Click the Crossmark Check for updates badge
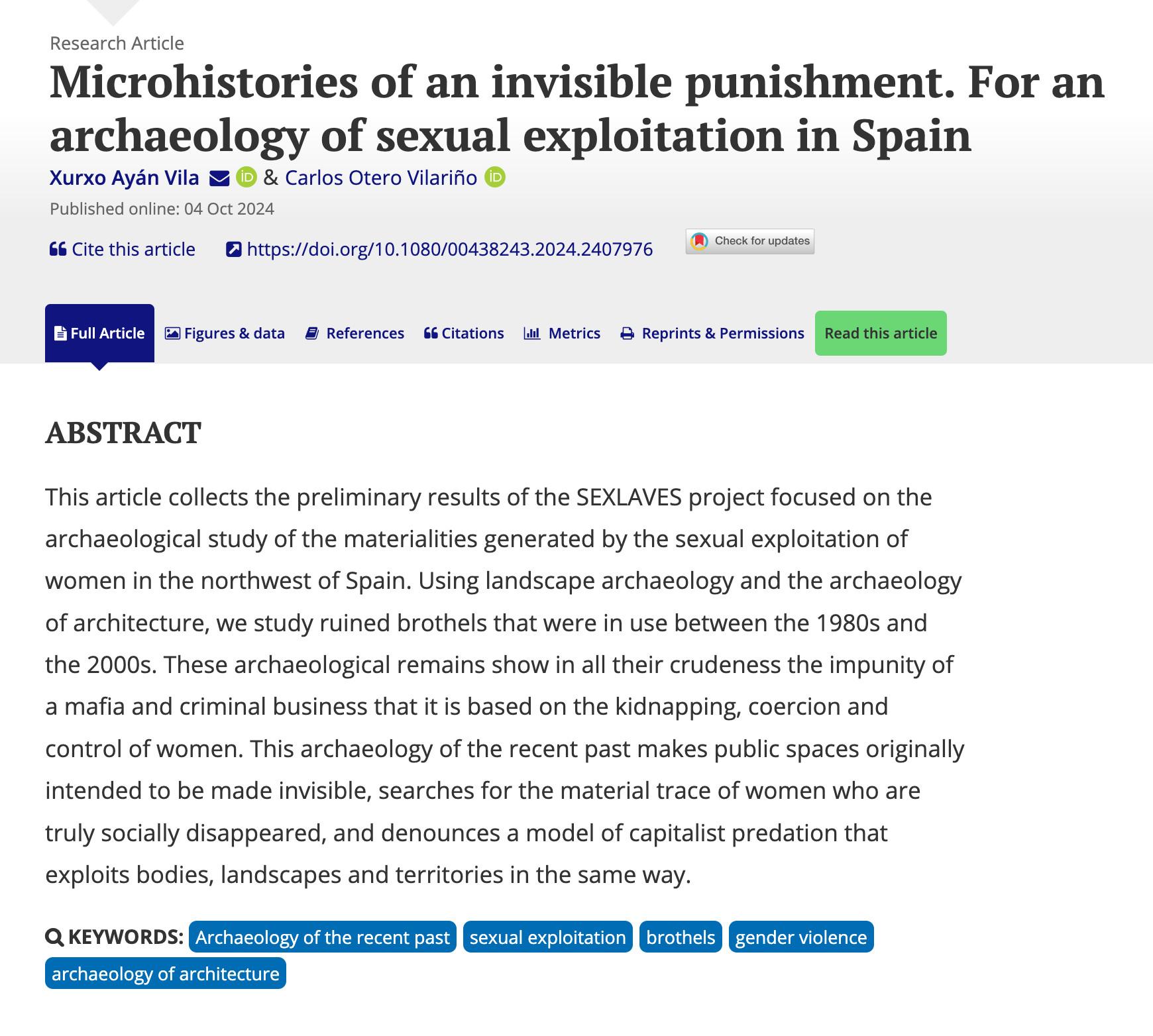1153x1036 pixels. point(749,241)
